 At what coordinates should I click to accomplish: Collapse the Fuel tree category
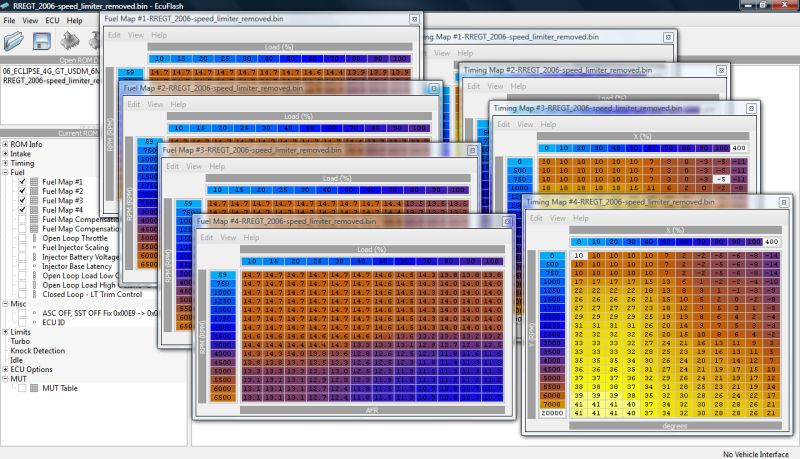point(5,173)
